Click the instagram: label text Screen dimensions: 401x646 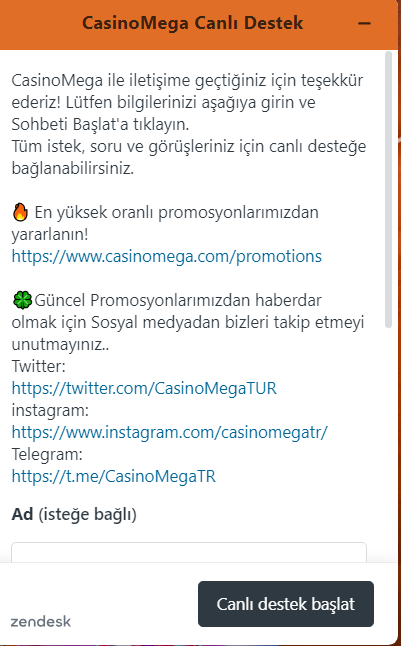(x=50, y=410)
